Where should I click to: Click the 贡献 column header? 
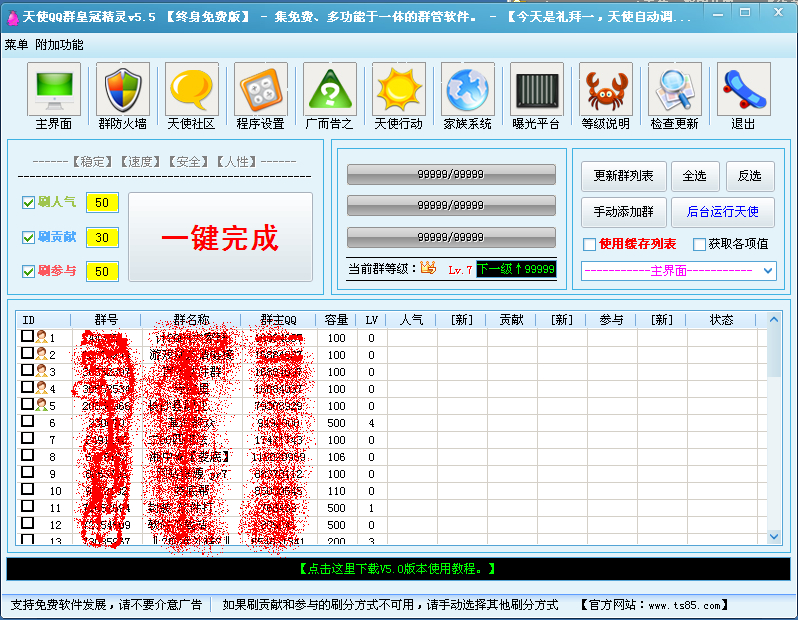coord(511,320)
